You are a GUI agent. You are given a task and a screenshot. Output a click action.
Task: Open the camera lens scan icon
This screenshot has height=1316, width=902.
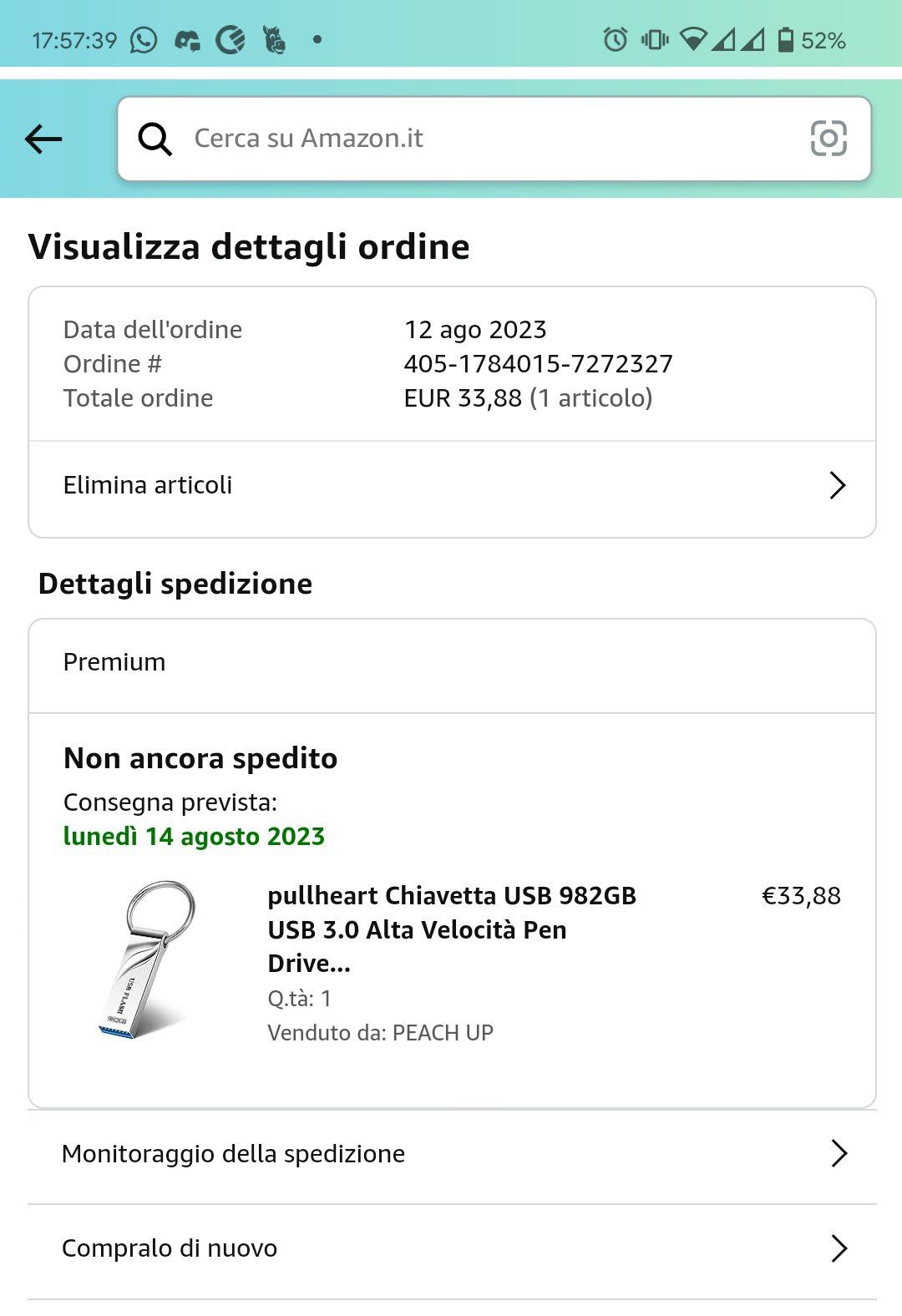coord(829,139)
